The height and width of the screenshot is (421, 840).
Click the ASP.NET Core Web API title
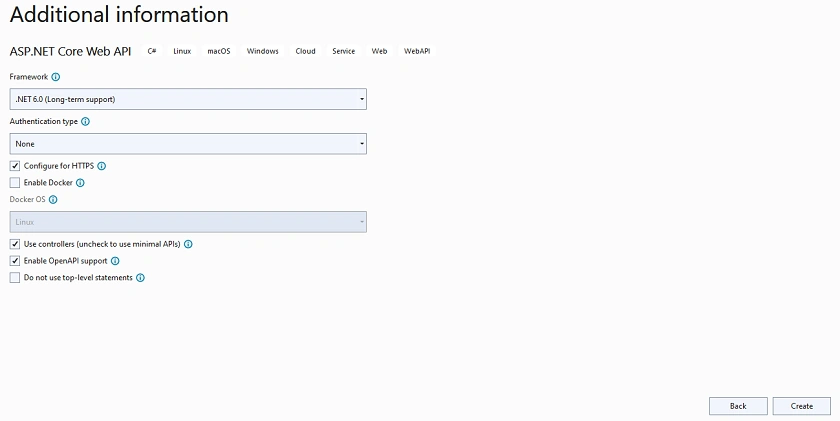[x=70, y=51]
